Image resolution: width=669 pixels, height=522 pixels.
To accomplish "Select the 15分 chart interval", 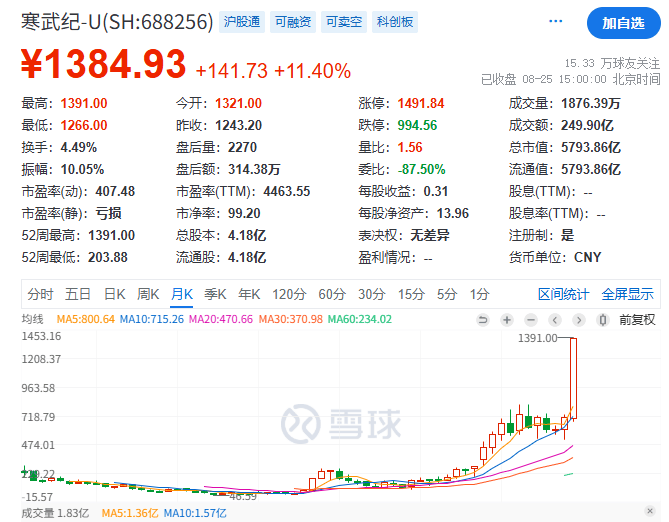I will pos(411,294).
